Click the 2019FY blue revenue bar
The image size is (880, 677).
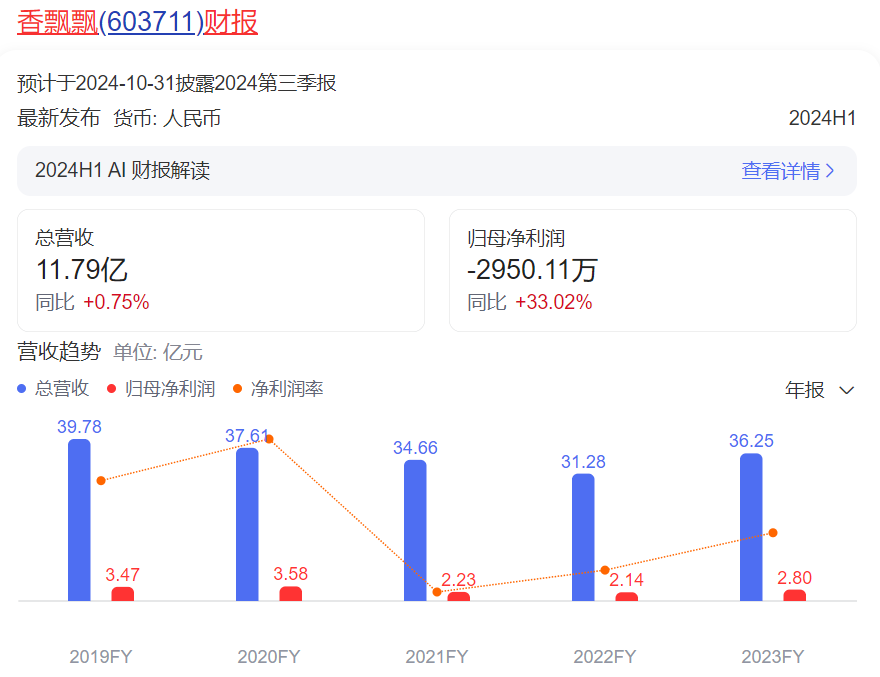79,520
